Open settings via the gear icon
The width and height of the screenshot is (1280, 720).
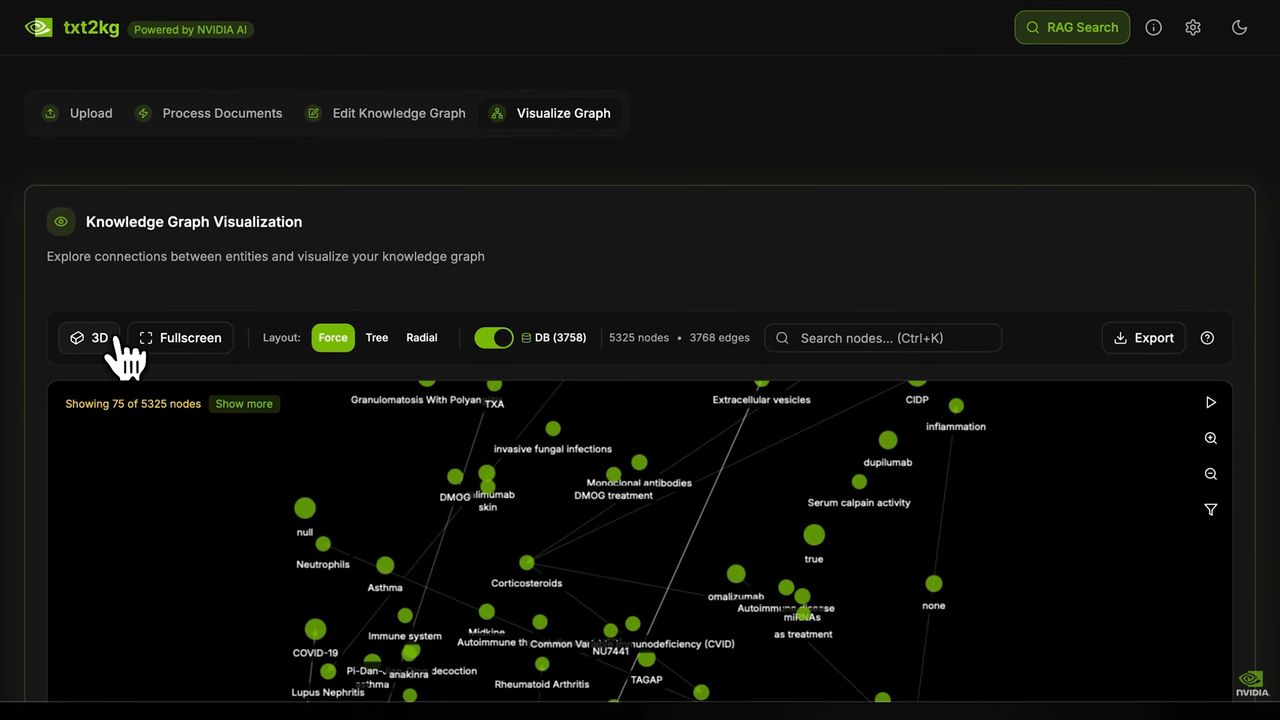tap(1193, 28)
